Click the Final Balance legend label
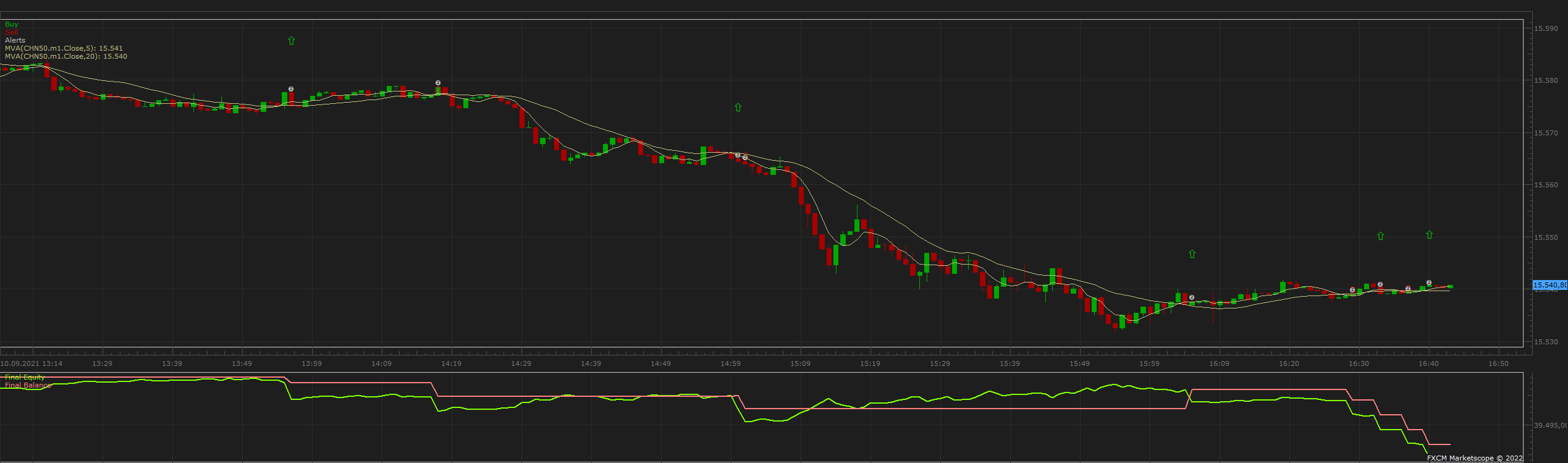This screenshot has height=463, width=1568. (x=28, y=385)
